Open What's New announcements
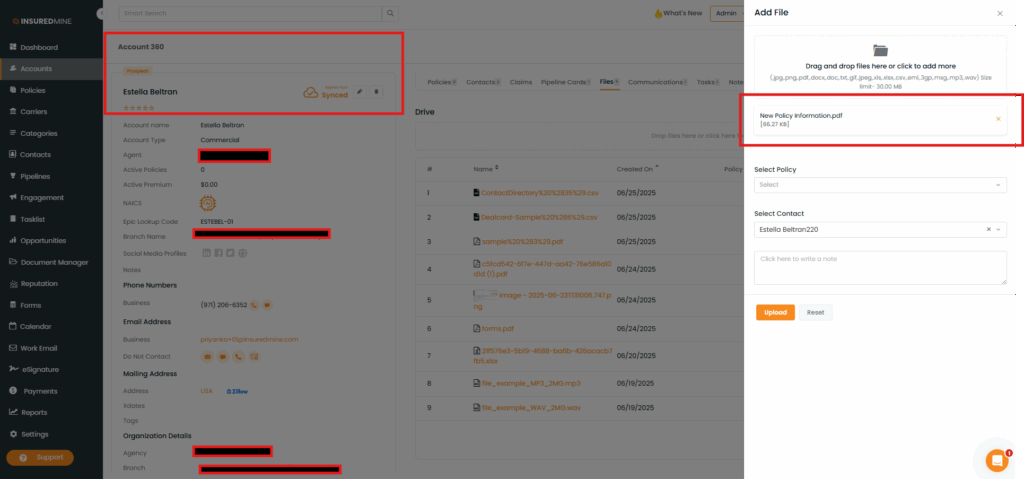This screenshot has height=479, width=1024. (x=678, y=13)
